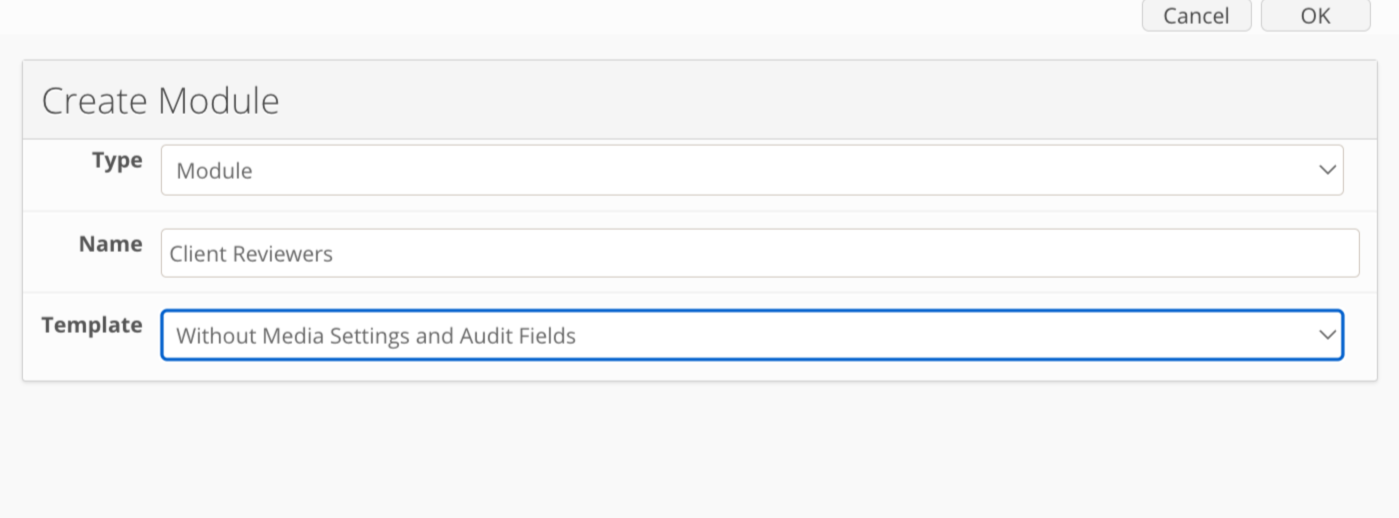1399x518 pixels.
Task: Click the Template field label
Action: (x=92, y=325)
